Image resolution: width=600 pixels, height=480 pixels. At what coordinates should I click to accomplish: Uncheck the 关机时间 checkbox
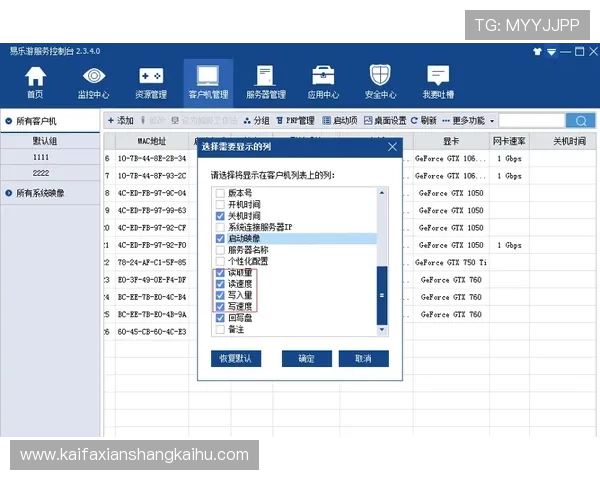coord(220,216)
